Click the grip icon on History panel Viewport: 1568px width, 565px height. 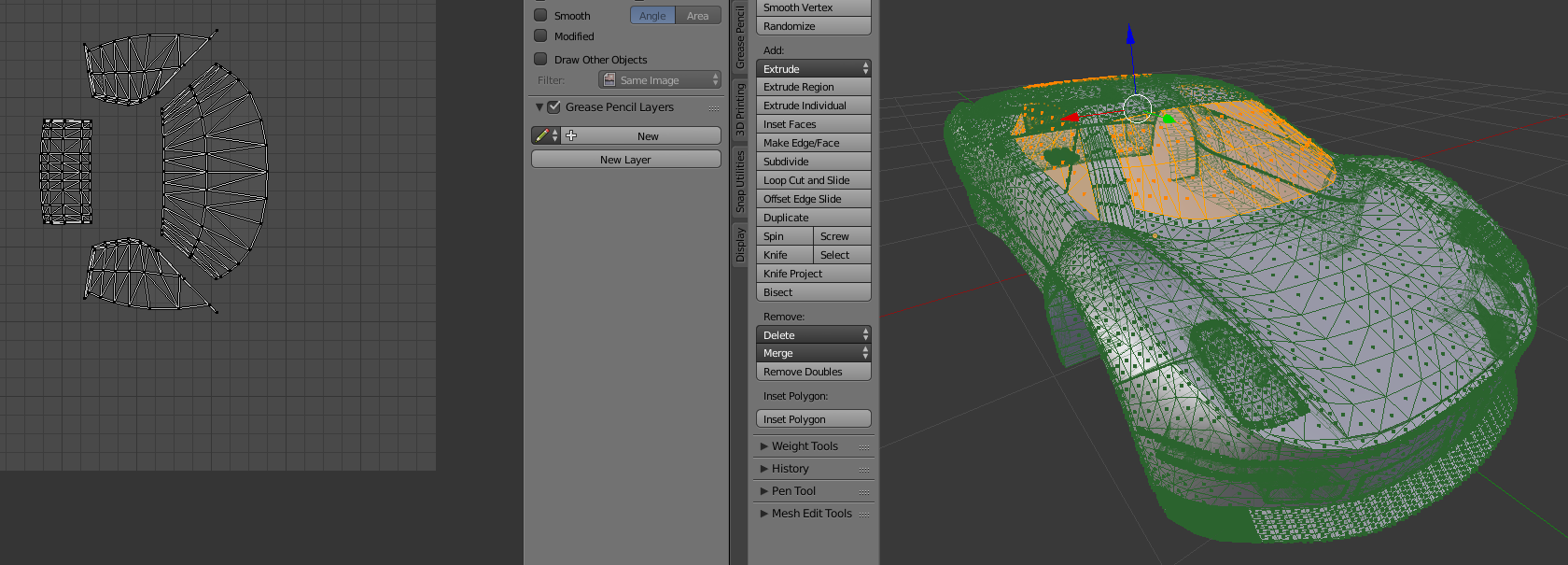tap(863, 470)
